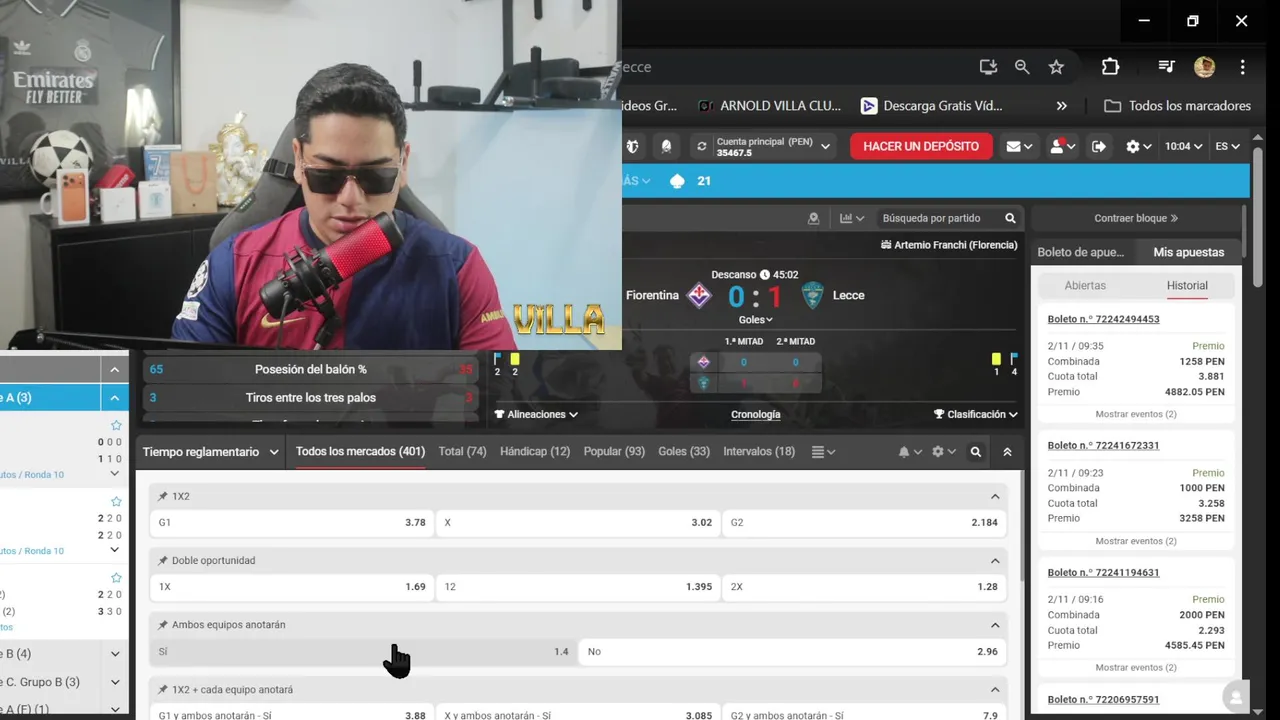Viewport: 1280px width, 720px height.
Task: Unpin the Doble oportunidad market
Action: click(163, 561)
